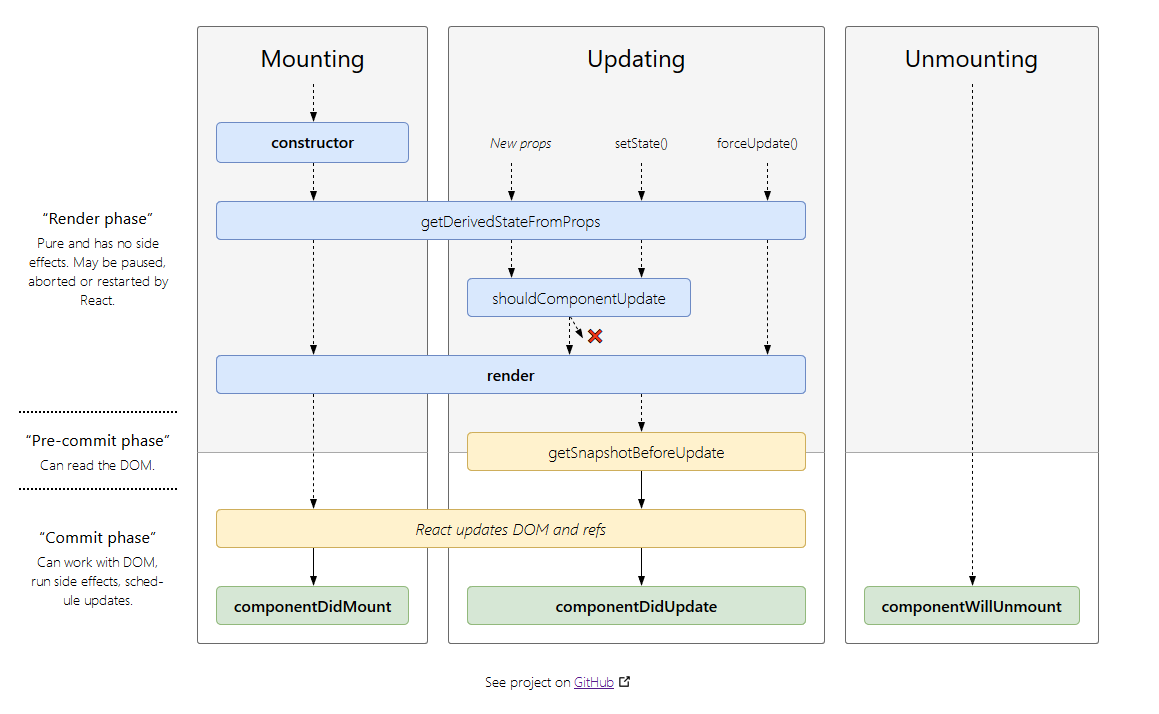Click the React updates DOM and refs box
This screenshot has width=1159, height=714.
[511, 528]
